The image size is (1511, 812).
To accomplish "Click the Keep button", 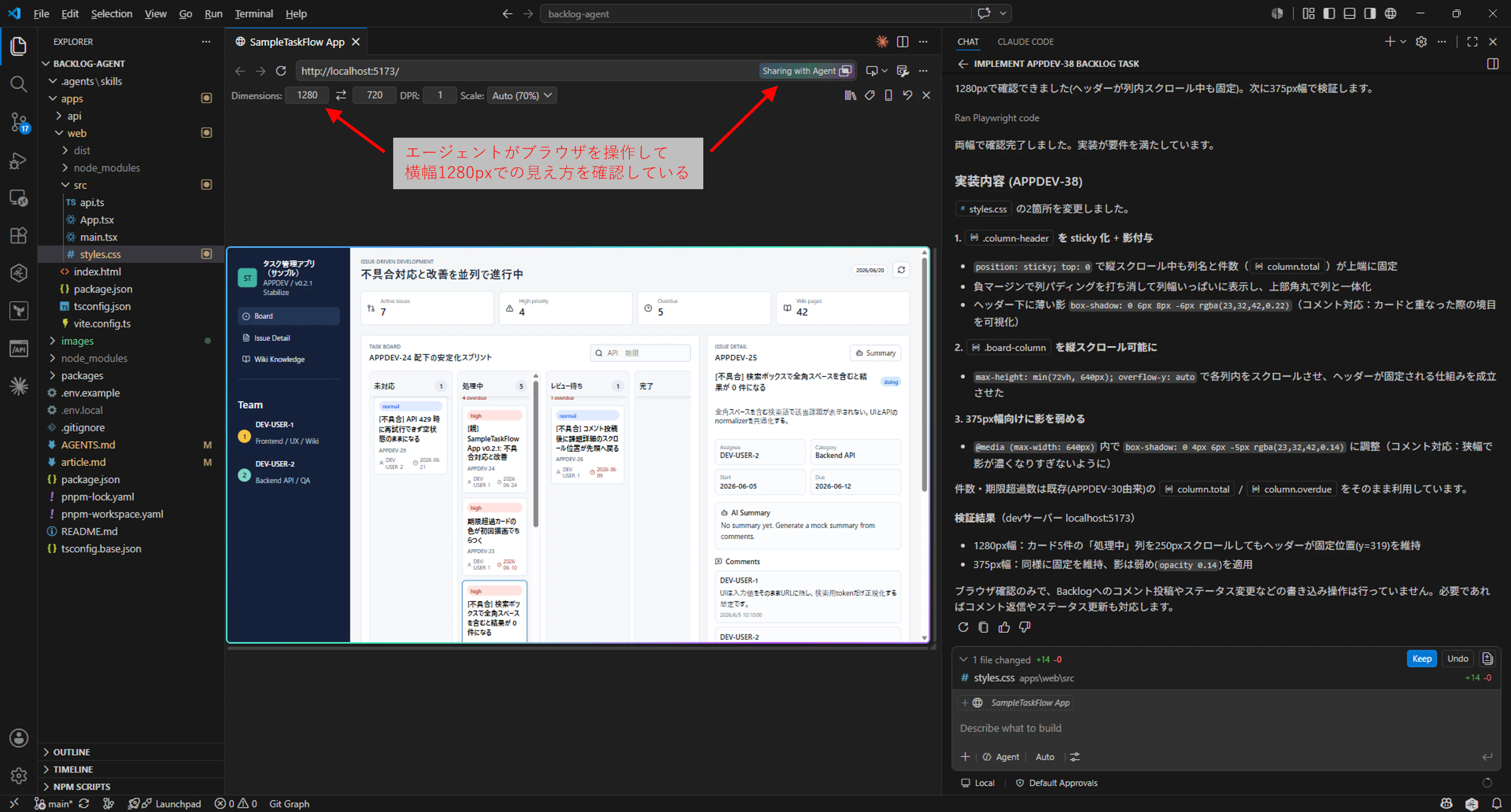I will coord(1422,659).
